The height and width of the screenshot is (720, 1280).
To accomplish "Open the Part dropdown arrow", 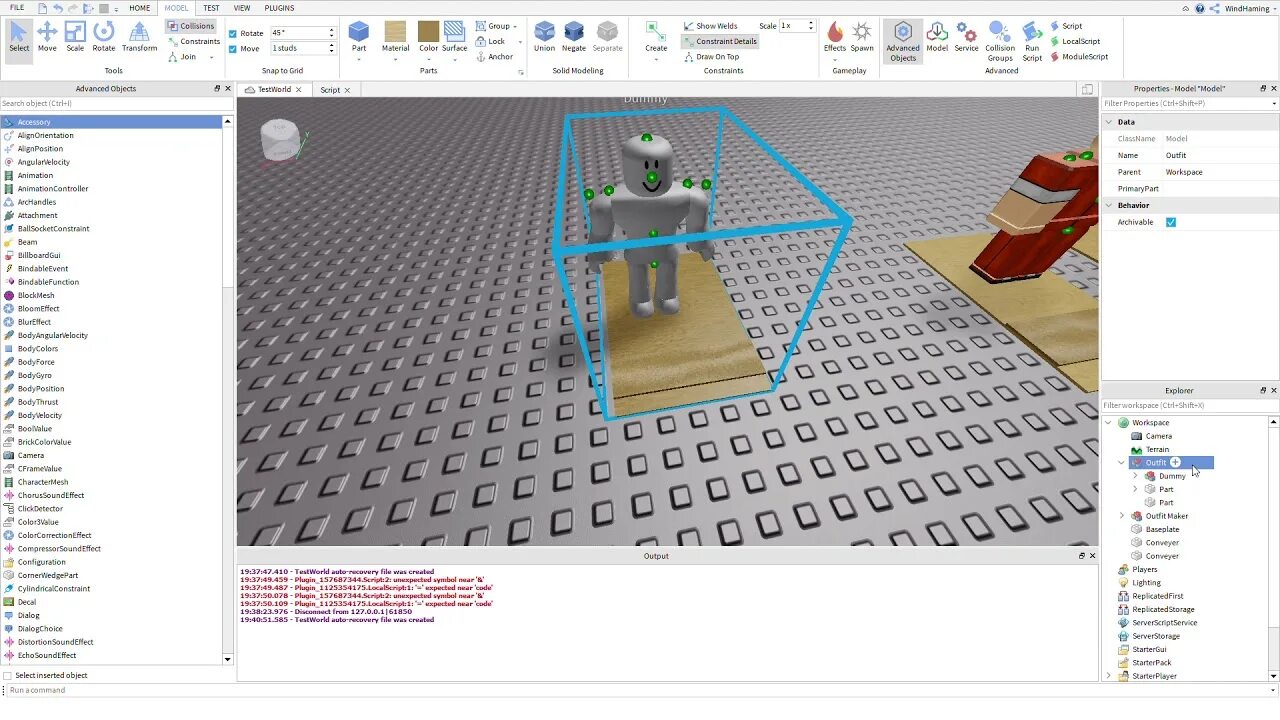I will [x=359, y=60].
